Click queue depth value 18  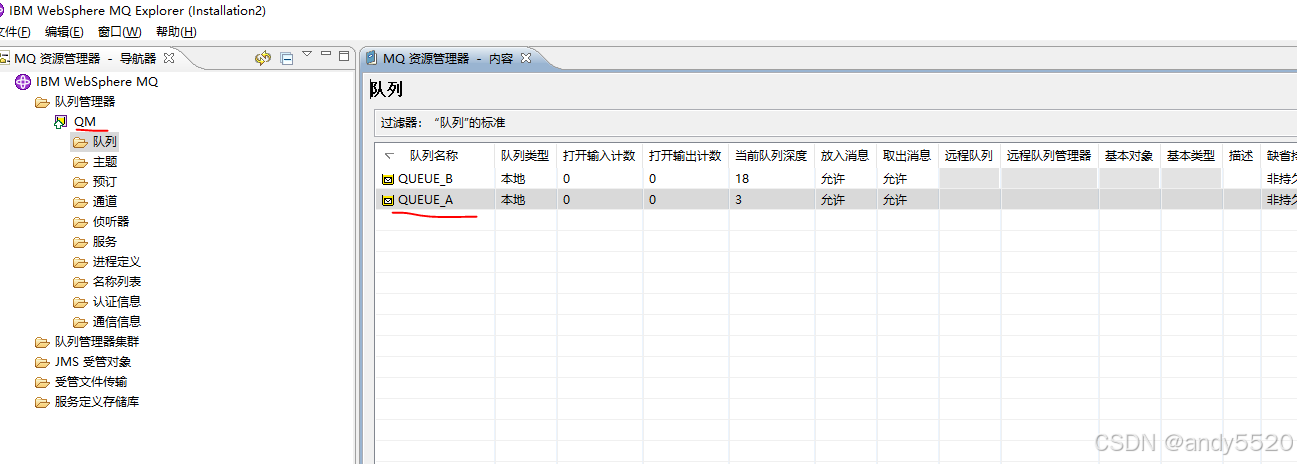[742, 178]
